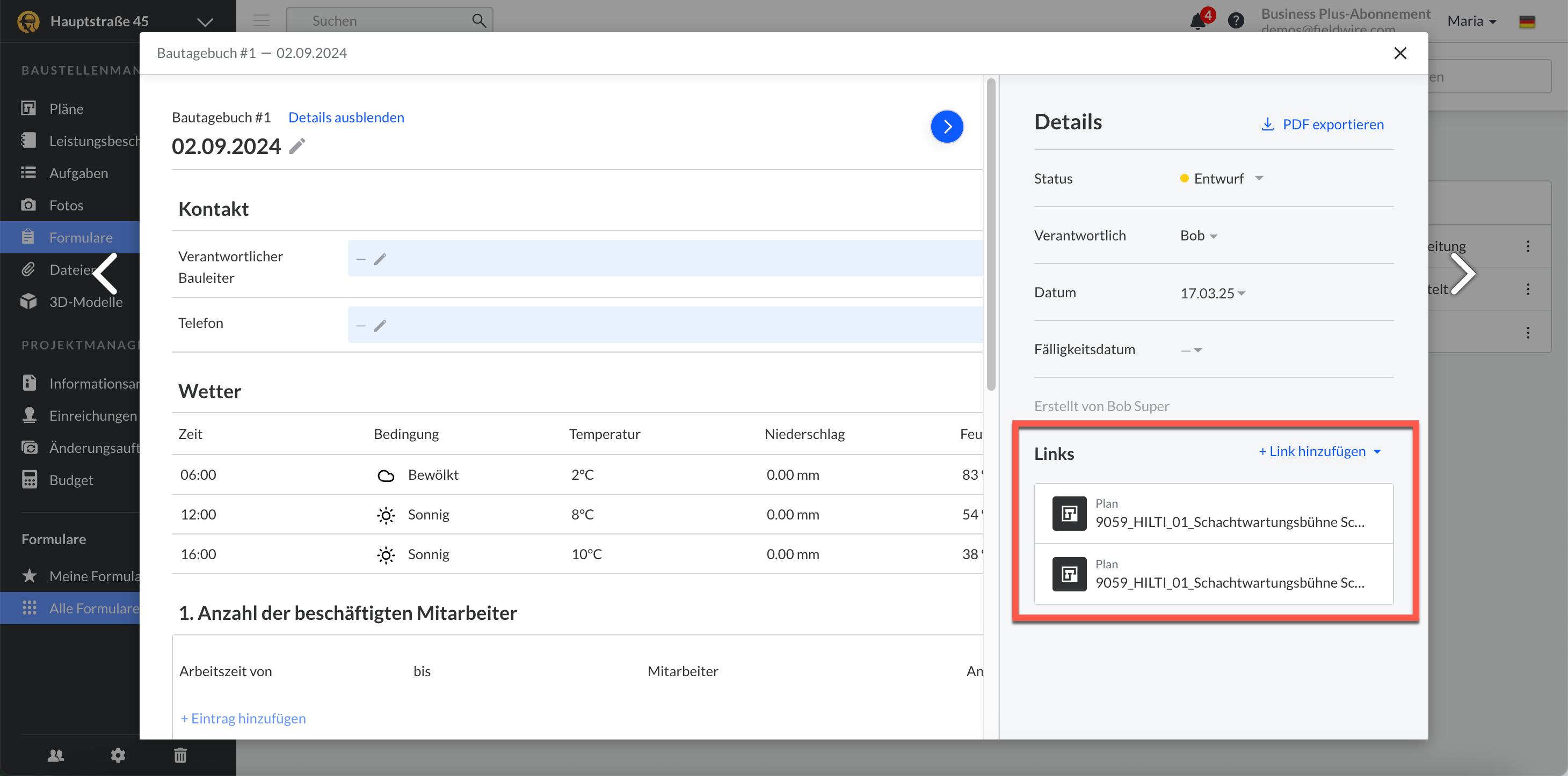Click the pencil icon next to 02.09.2024
The width and height of the screenshot is (1568, 776).
point(297,146)
